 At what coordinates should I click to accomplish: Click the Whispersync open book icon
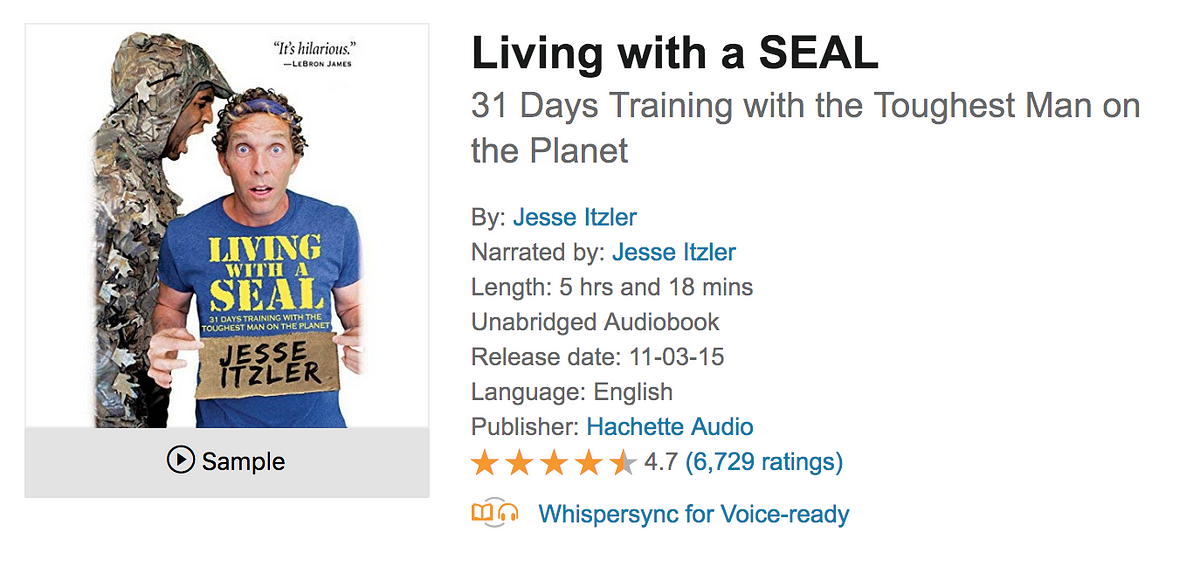coord(483,514)
